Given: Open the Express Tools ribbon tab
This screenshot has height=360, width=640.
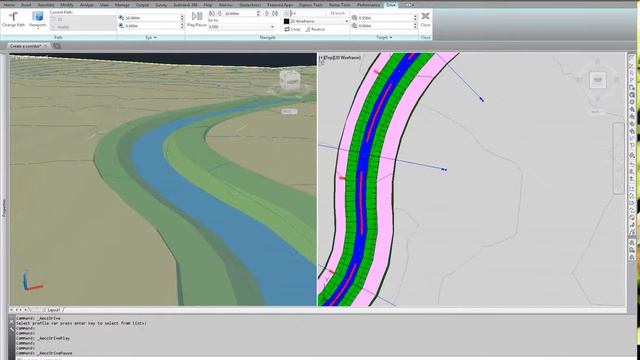Looking at the screenshot, I should pos(311,5).
